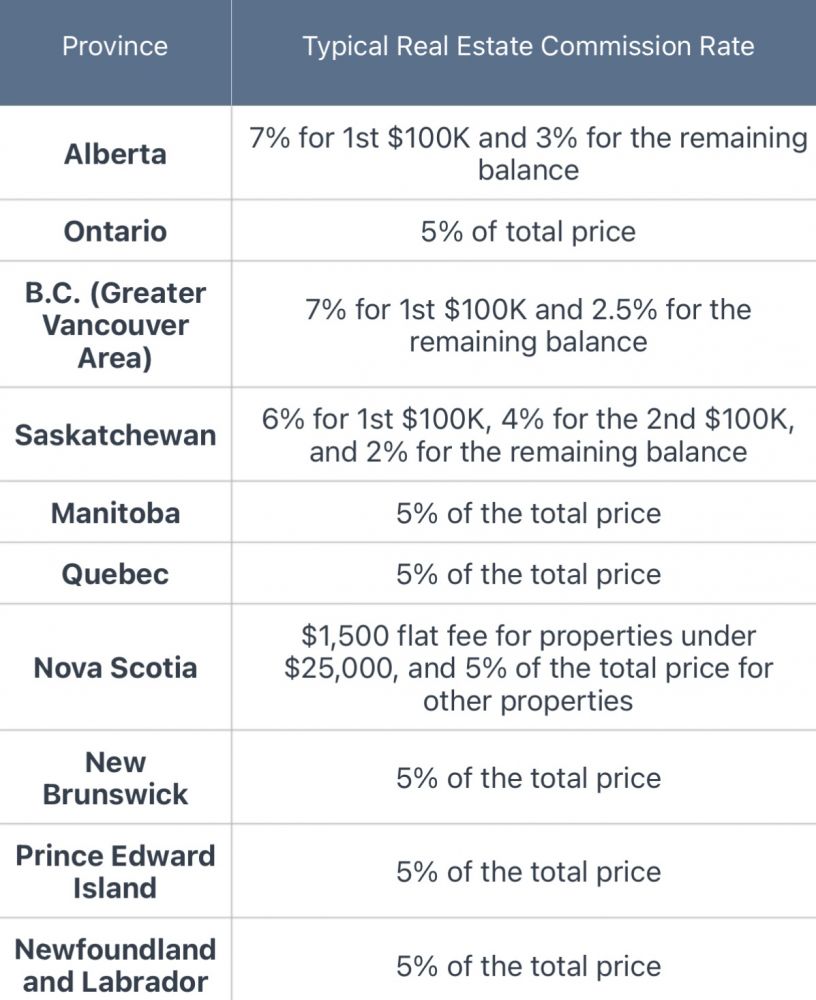This screenshot has width=816, height=1000.
Task: Click Quebec's 5% of the total price
Action: (x=528, y=575)
